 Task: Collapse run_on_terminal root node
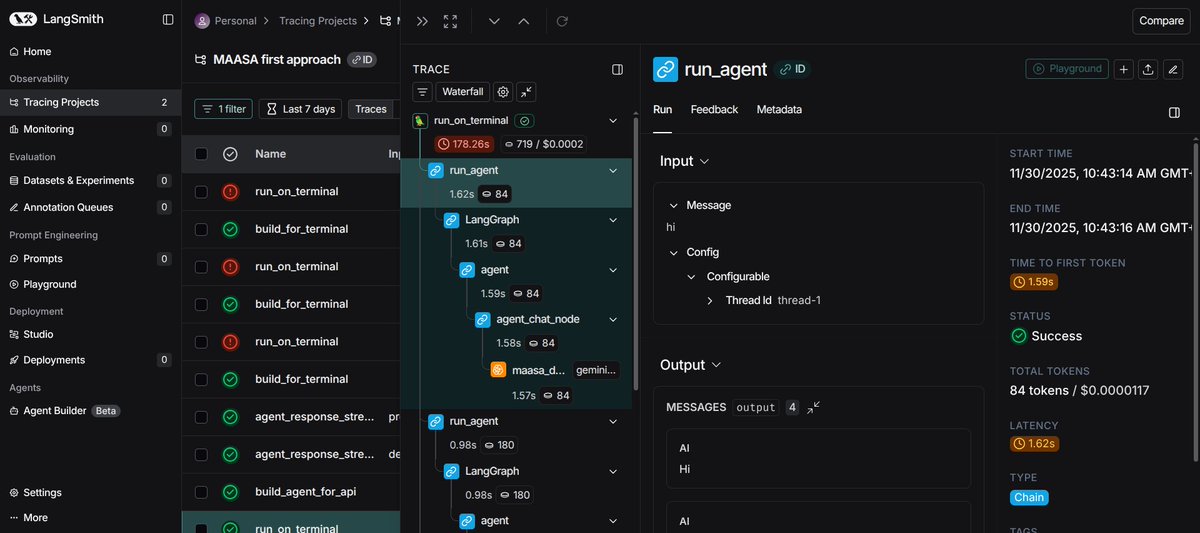612,120
